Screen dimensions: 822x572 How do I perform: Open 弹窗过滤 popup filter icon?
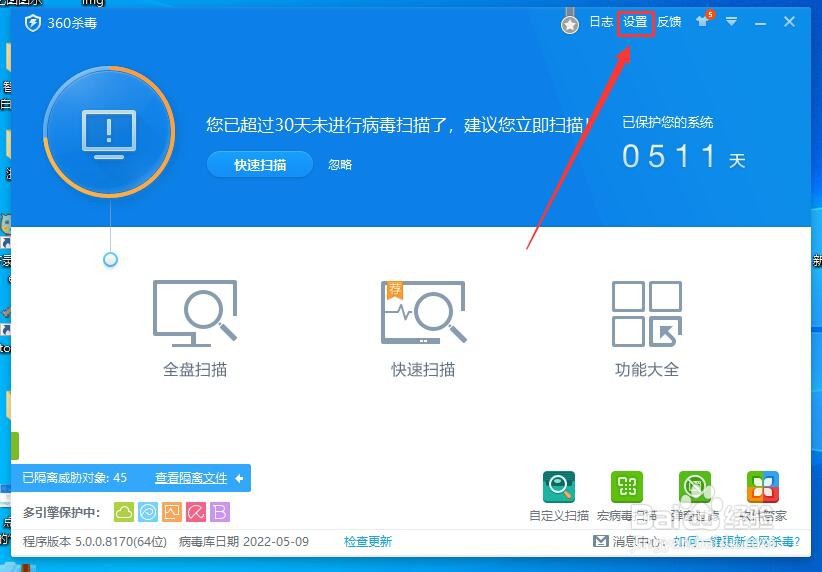[695, 487]
